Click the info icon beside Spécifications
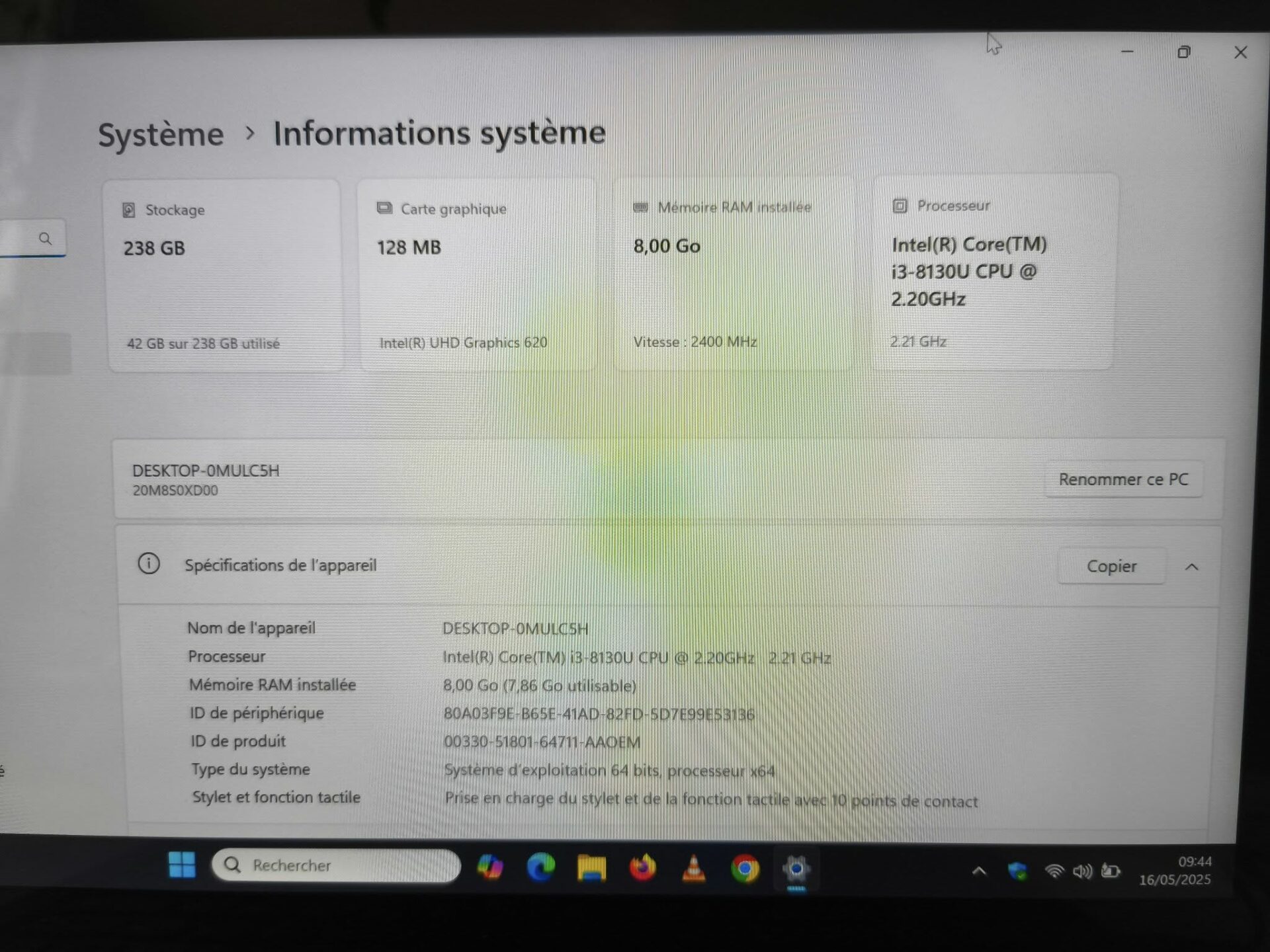This screenshot has height=952, width=1270. pyautogui.click(x=149, y=564)
